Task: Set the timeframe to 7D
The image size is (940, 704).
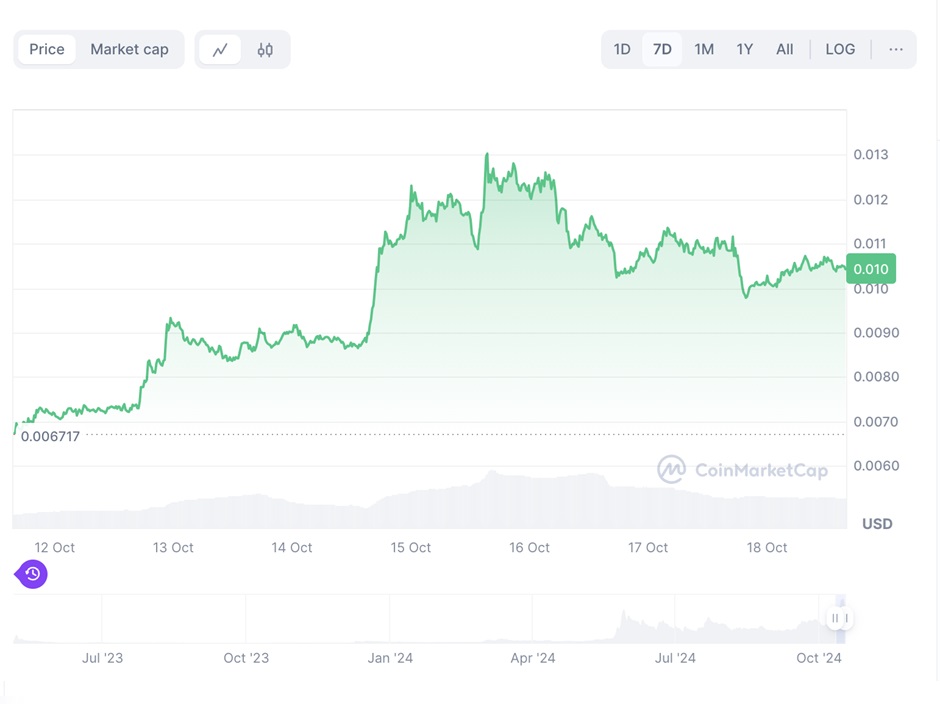Action: [662, 49]
